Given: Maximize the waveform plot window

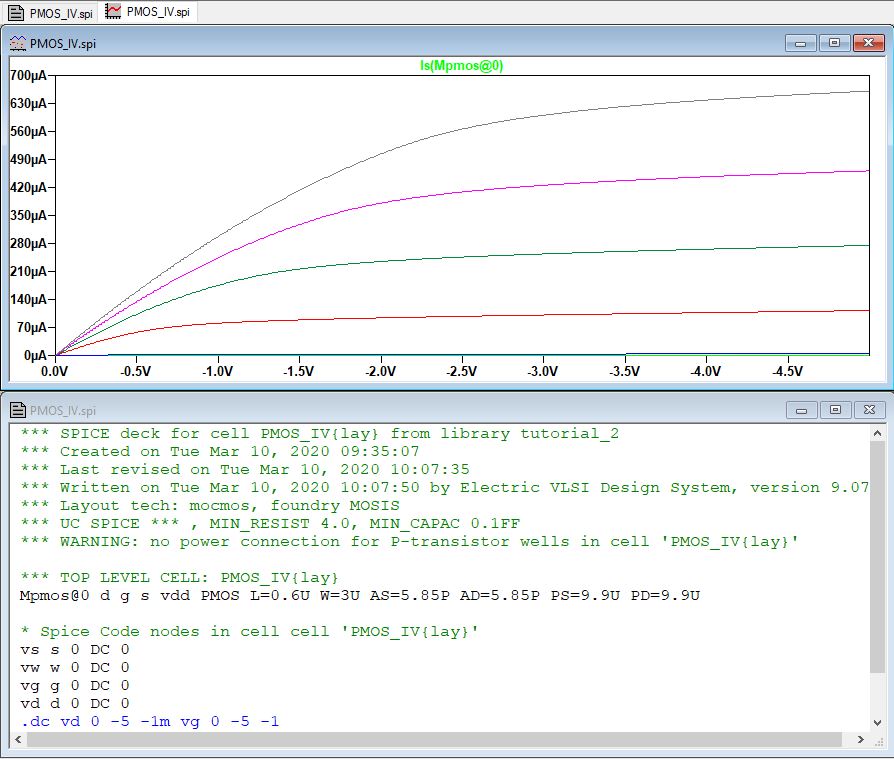Looking at the screenshot, I should (834, 43).
